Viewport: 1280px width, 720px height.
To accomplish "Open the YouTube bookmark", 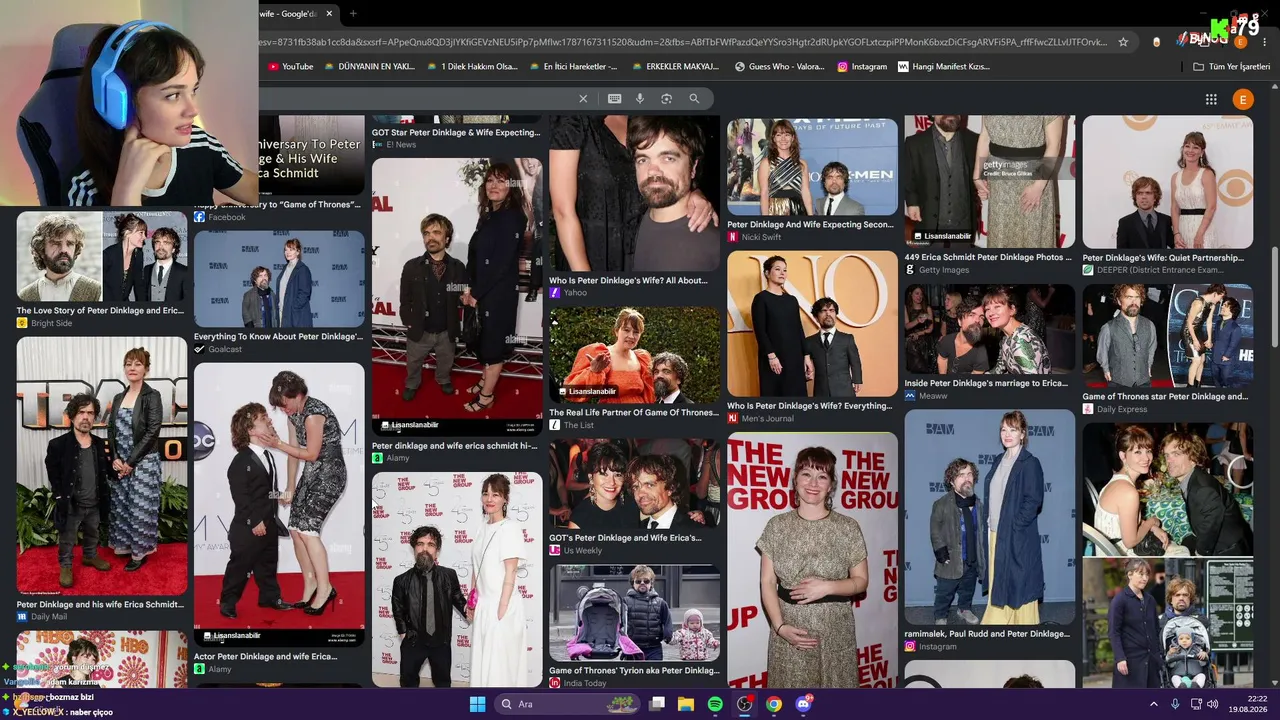I will point(290,67).
